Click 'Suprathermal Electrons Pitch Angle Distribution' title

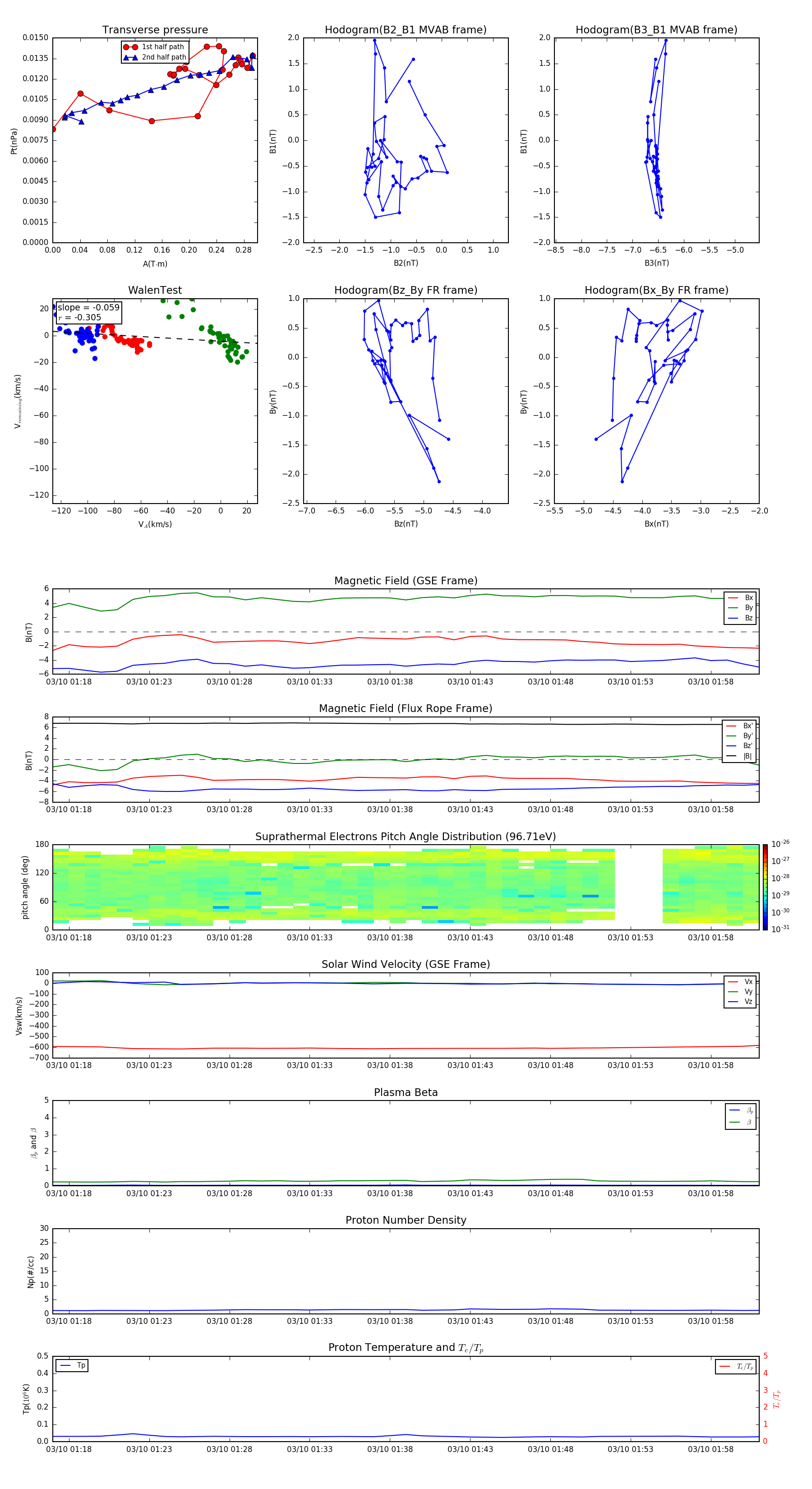[x=406, y=837]
